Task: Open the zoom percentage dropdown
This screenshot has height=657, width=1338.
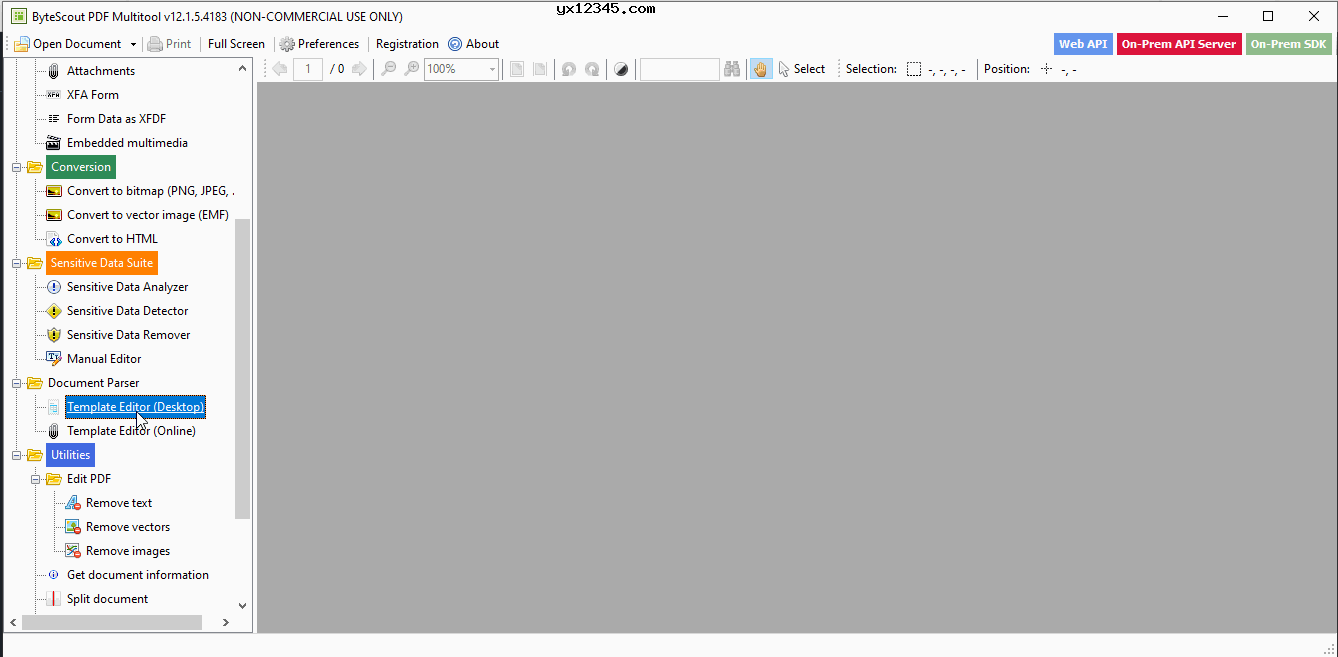Action: pyautogui.click(x=491, y=69)
